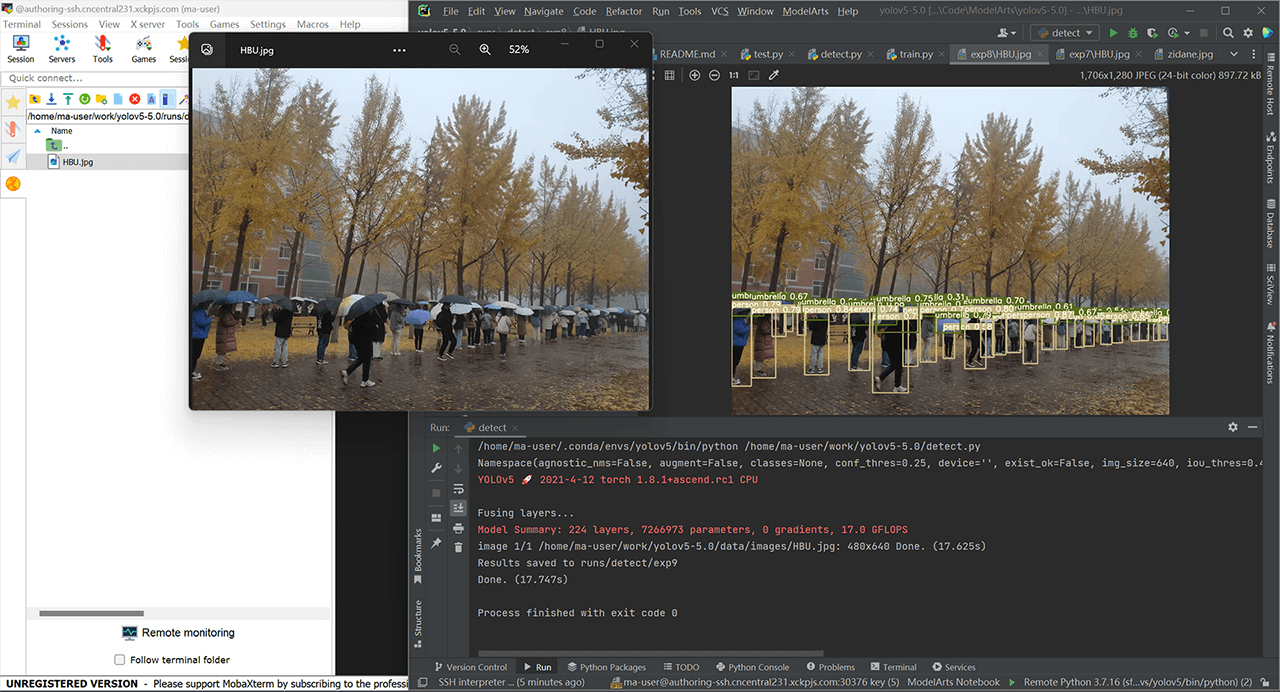Toggle scroll to end in Run console
The height and width of the screenshot is (692, 1280).
(x=458, y=508)
